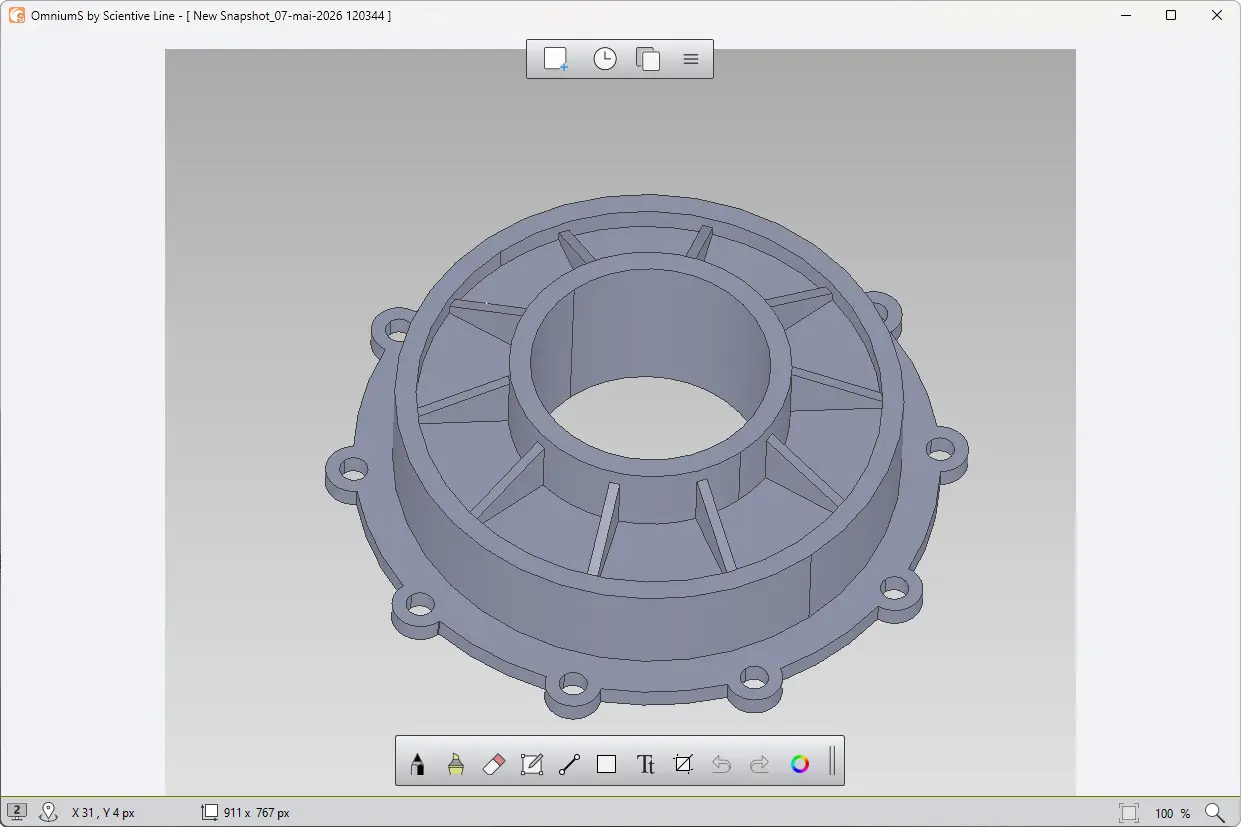
Task: Click the fit-to-window icon
Action: (x=1129, y=813)
